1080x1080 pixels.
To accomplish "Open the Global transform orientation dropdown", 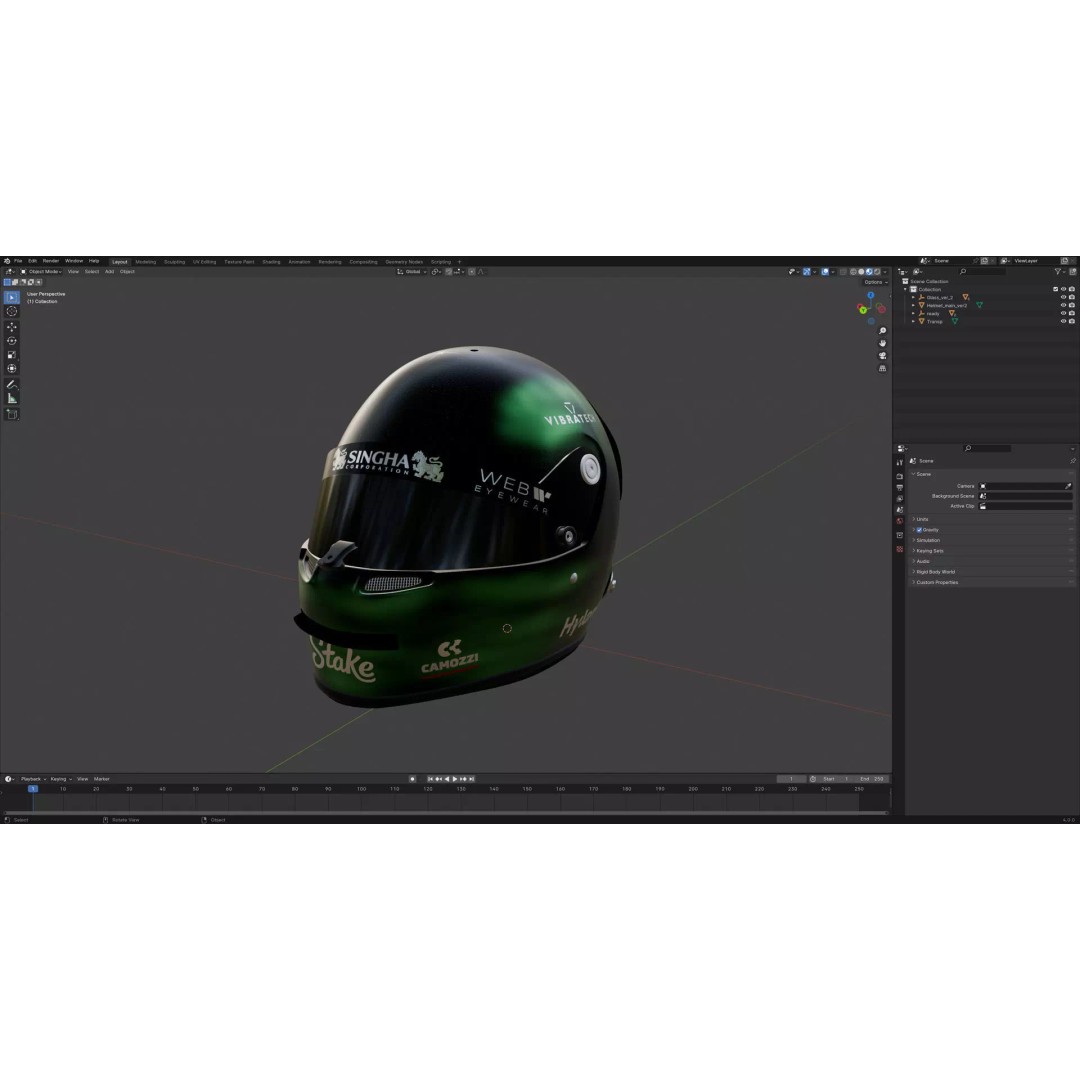I will [412, 272].
